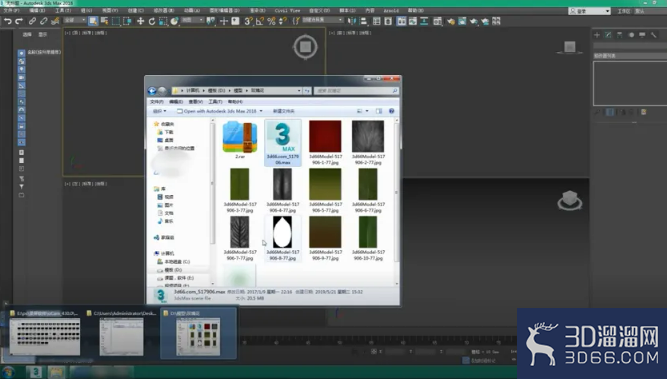Viewport: 667px width, 379px height.
Task: Activate the Bind to Space Warp tool
Action: pos(55,21)
